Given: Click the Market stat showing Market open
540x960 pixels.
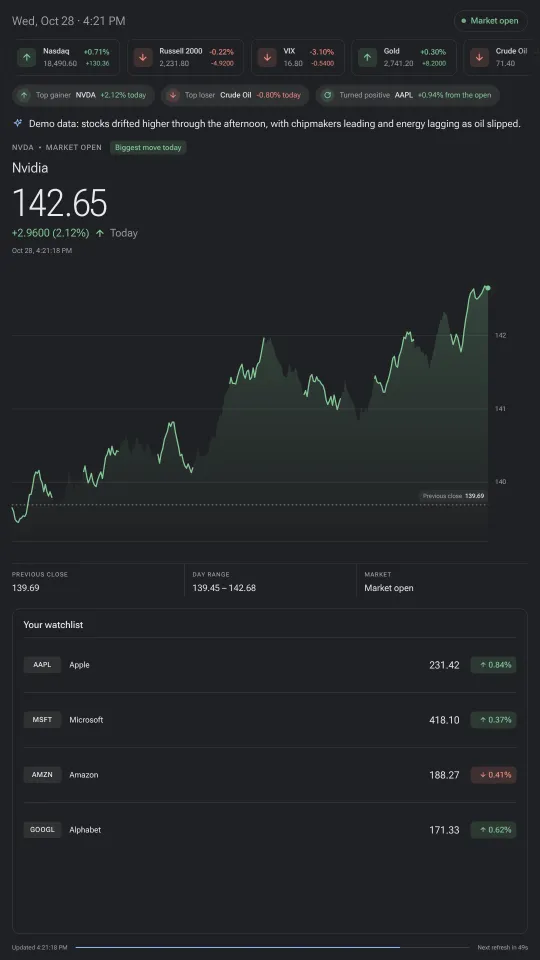Looking at the screenshot, I should [389, 588].
